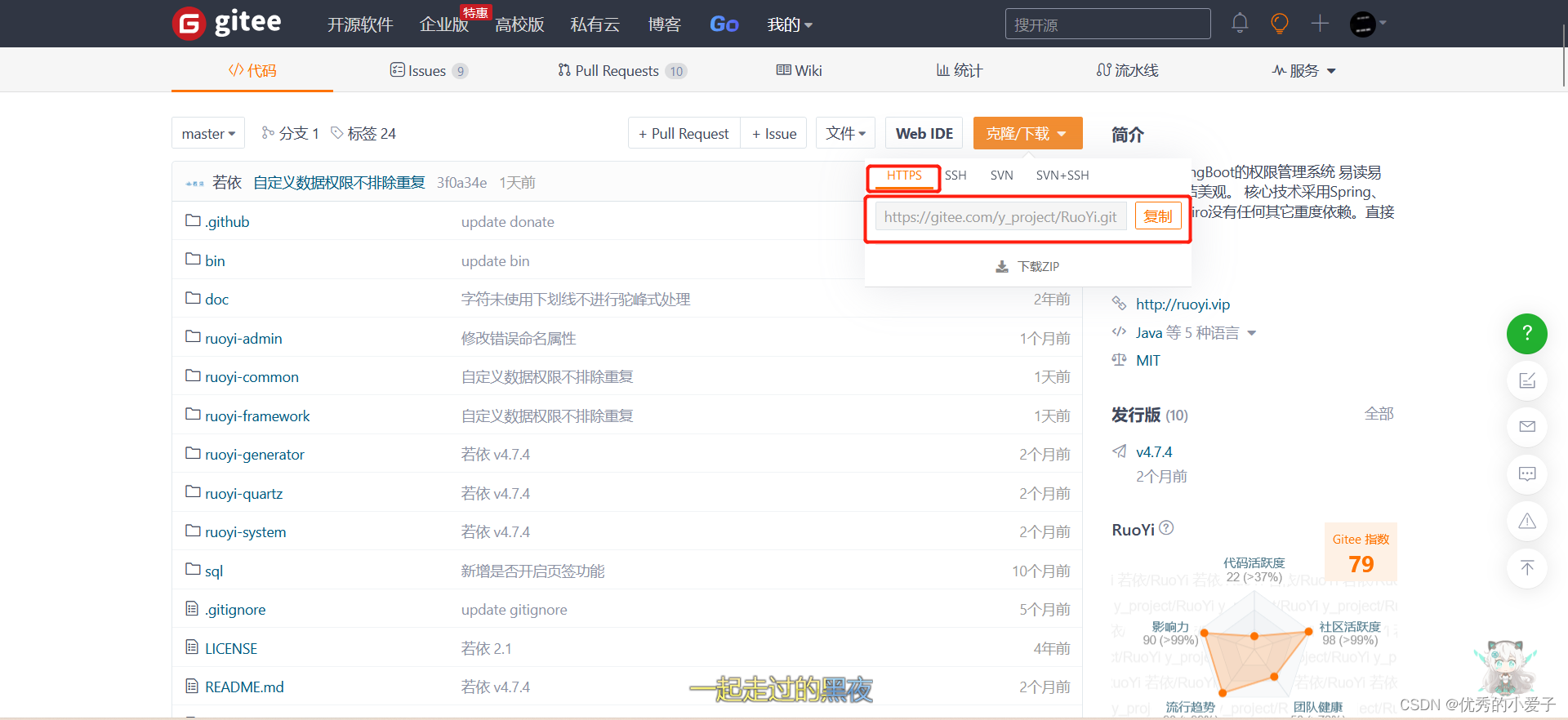
Task: Click the link icon beside http://ruoyi.vip
Action: pos(1120,304)
